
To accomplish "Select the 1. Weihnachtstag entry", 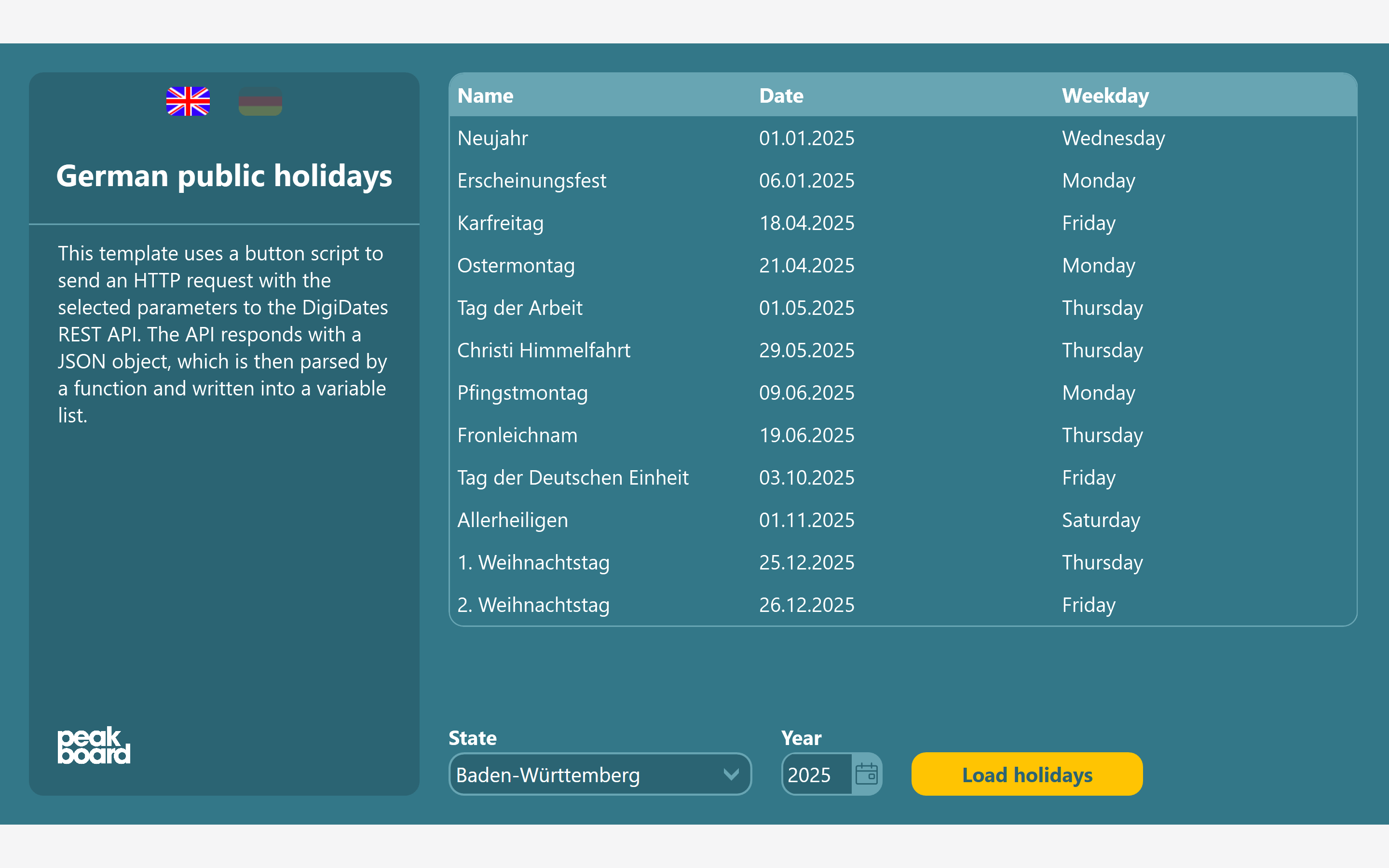I will point(533,563).
